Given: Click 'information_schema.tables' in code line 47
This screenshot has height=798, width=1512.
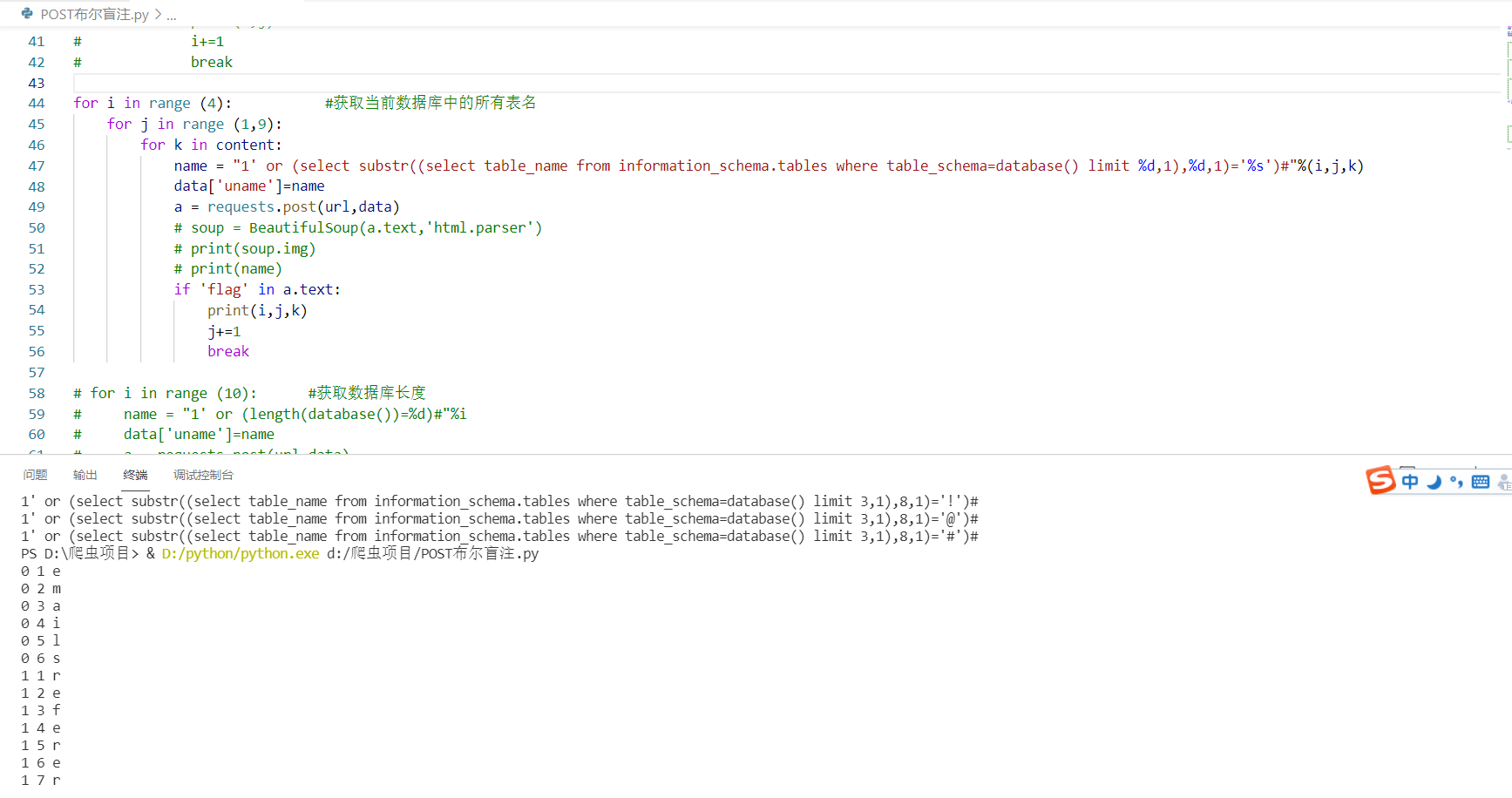Looking at the screenshot, I should point(723,166).
